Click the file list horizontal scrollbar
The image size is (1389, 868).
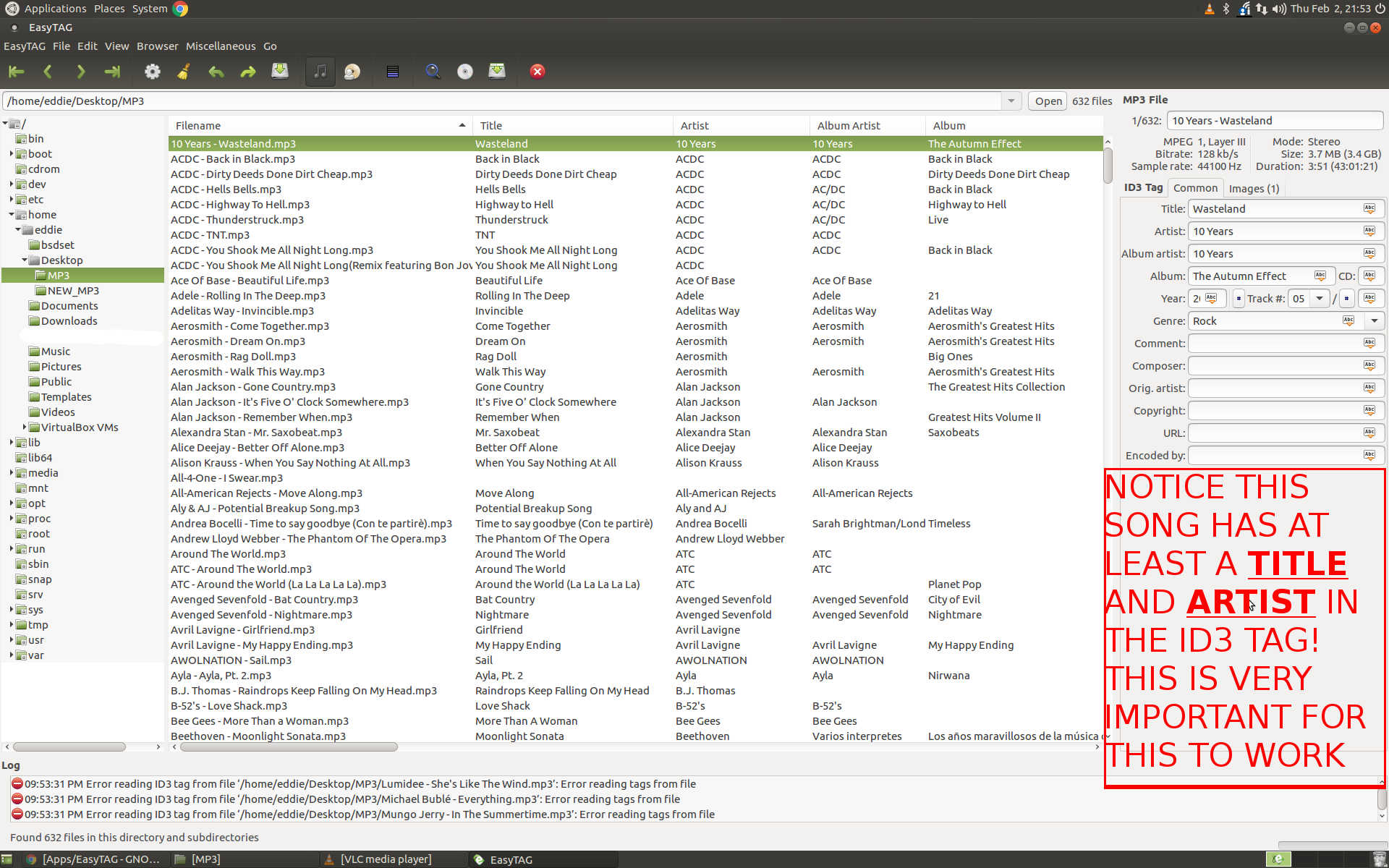click(x=289, y=746)
